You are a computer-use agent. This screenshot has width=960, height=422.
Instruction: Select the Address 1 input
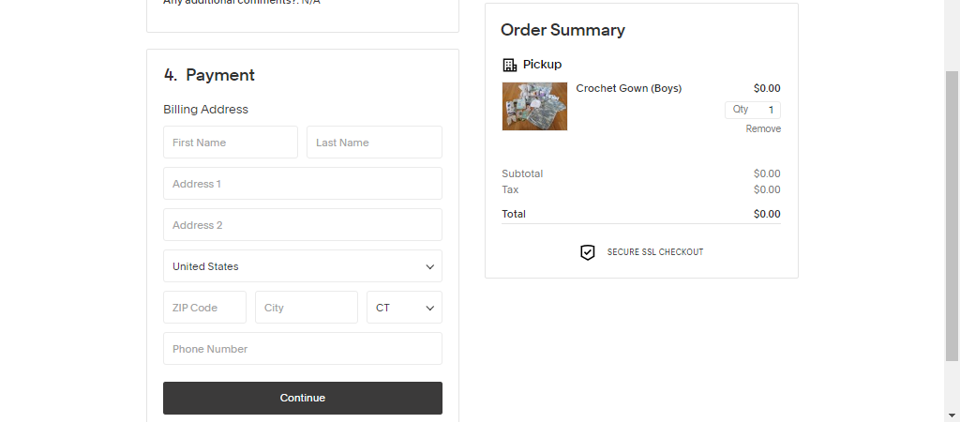(x=302, y=184)
